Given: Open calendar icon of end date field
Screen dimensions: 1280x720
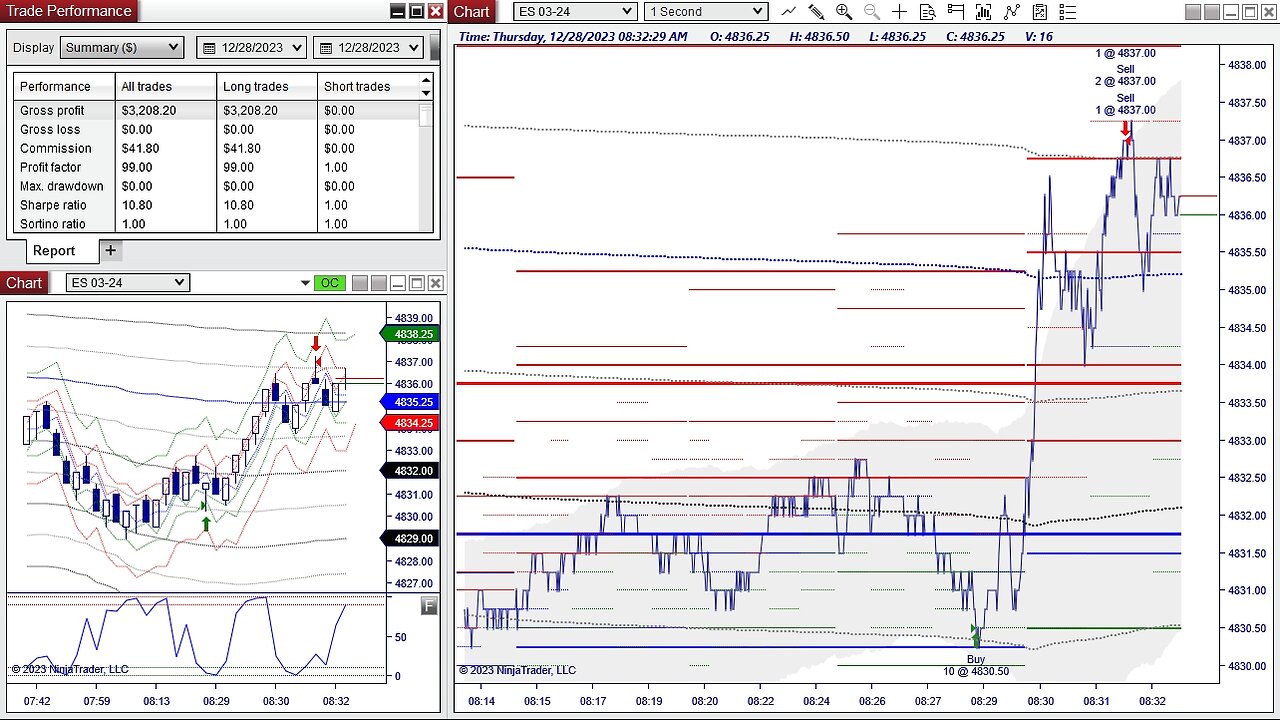Looking at the screenshot, I should click(324, 48).
